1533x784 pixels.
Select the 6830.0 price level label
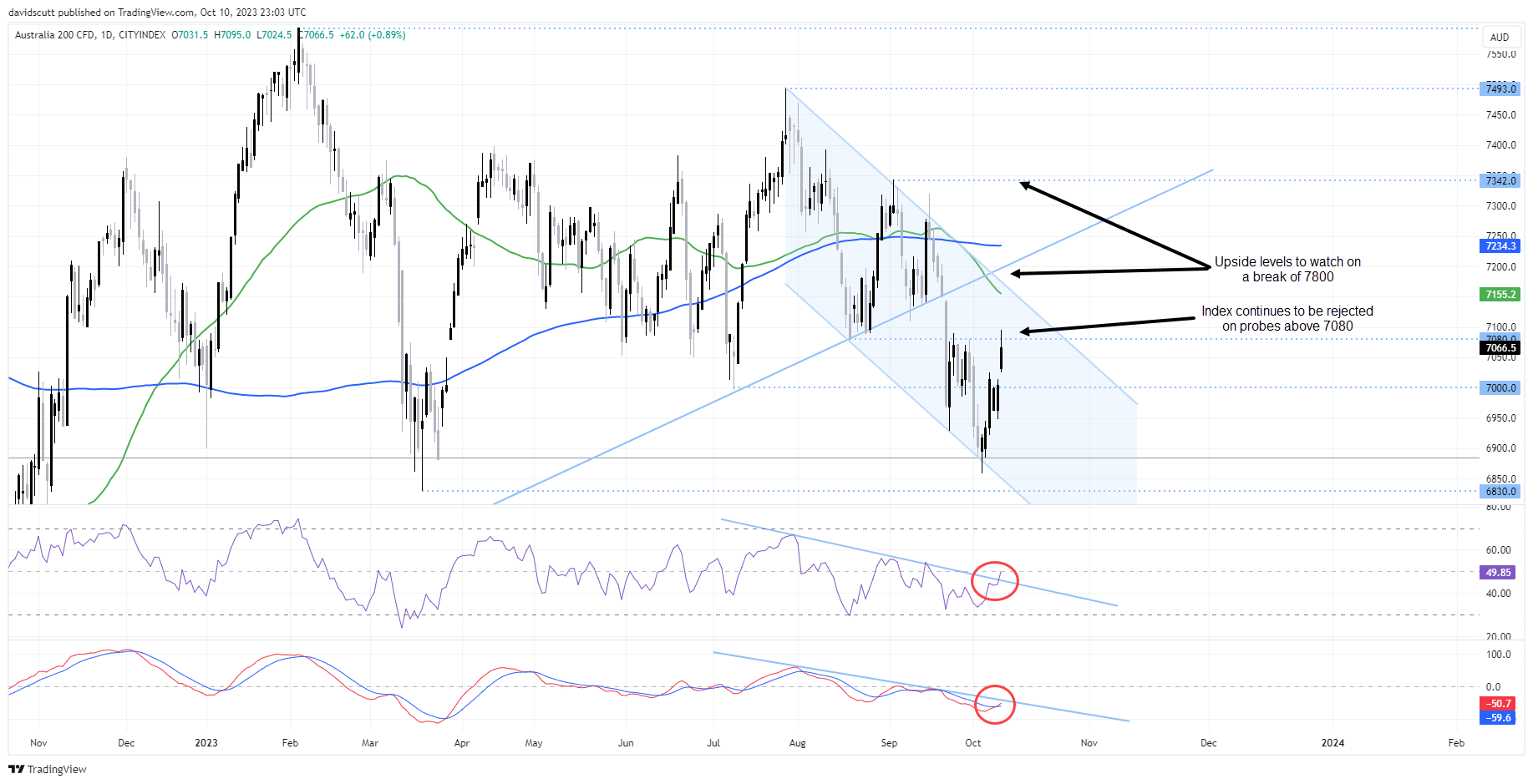point(1500,491)
